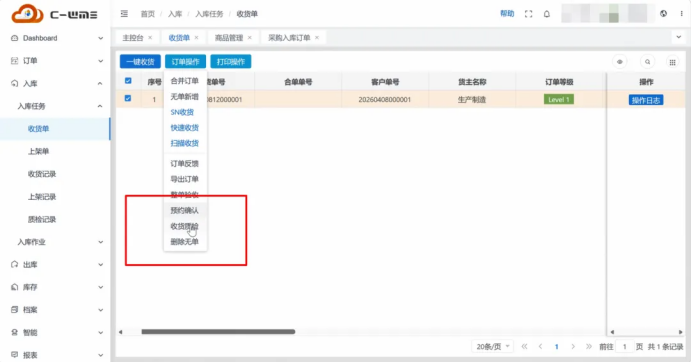Screen dimensions: 692x362
Task: Choose 扫描收货 menu item
Action: click(x=184, y=143)
